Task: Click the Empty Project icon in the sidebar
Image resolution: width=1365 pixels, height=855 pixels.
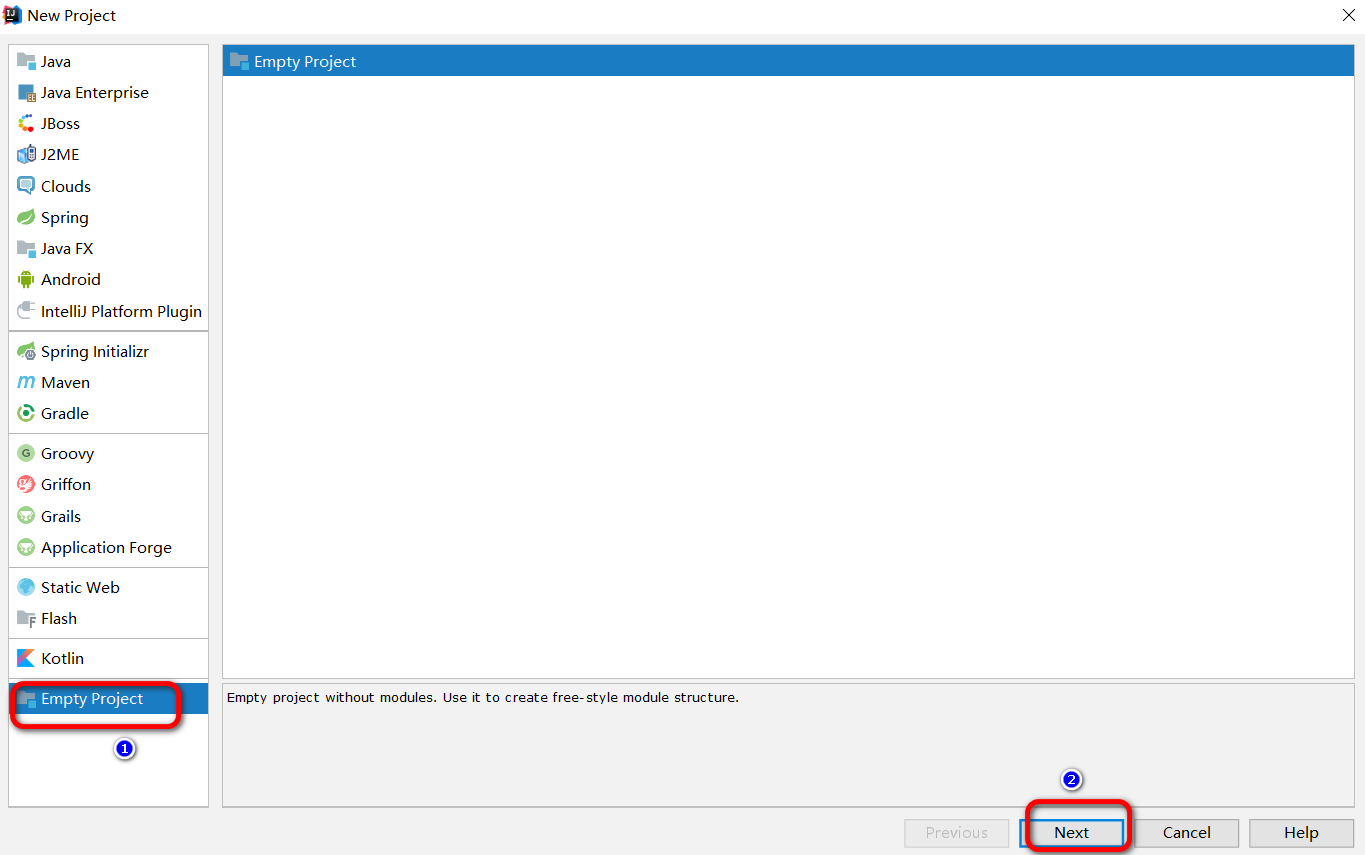Action: pyautogui.click(x=28, y=698)
